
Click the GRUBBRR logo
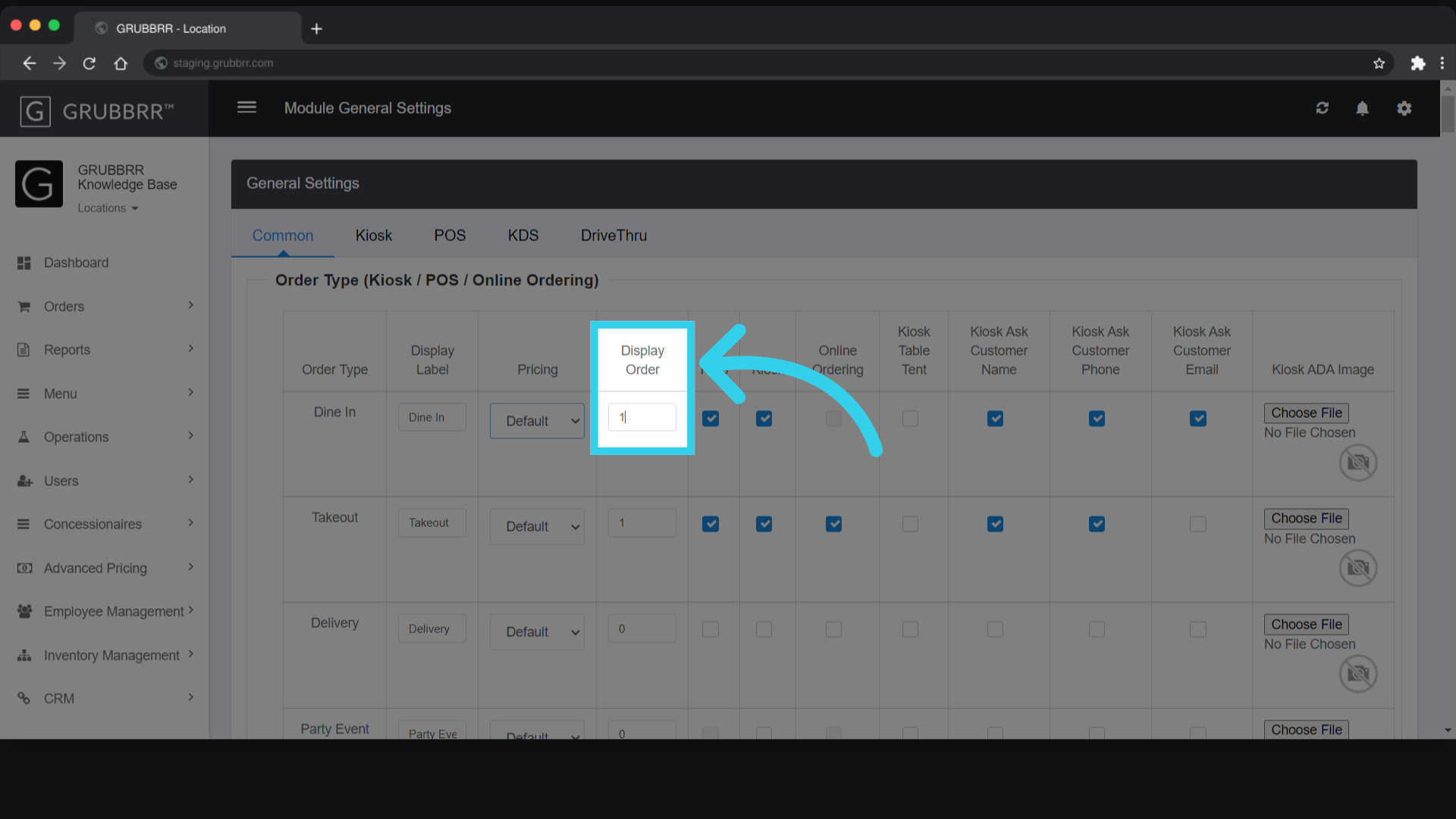(x=97, y=111)
